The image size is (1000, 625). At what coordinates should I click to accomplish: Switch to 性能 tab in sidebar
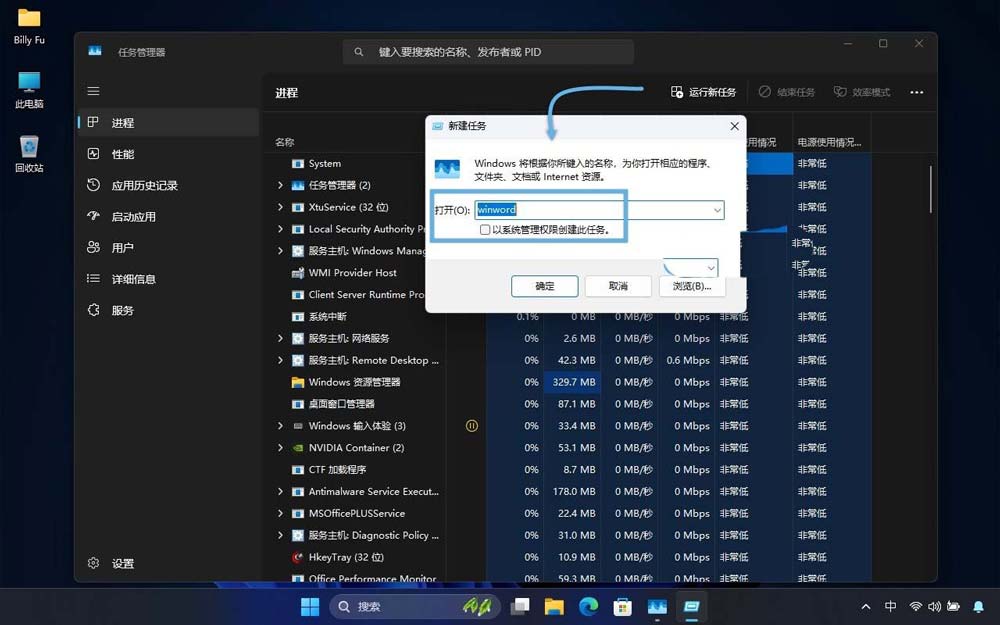tap(169, 154)
